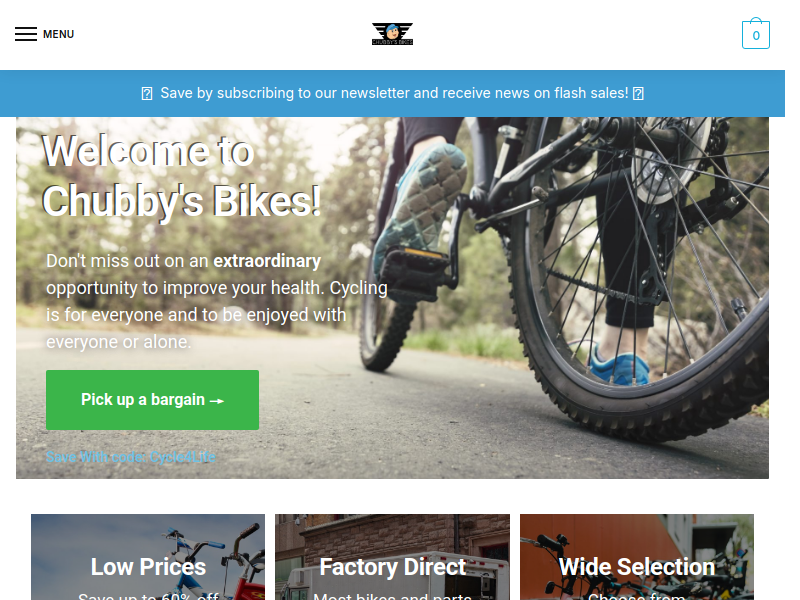This screenshot has height=600, width=800.
Task: Open the Chubby's Bikes logo
Action: [392, 34]
